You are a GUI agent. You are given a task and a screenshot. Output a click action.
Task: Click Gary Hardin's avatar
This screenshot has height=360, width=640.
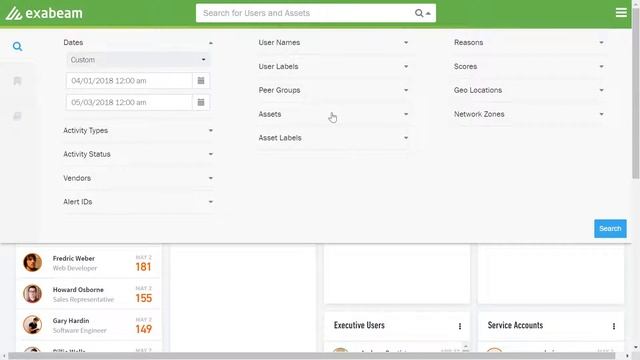coord(32,325)
